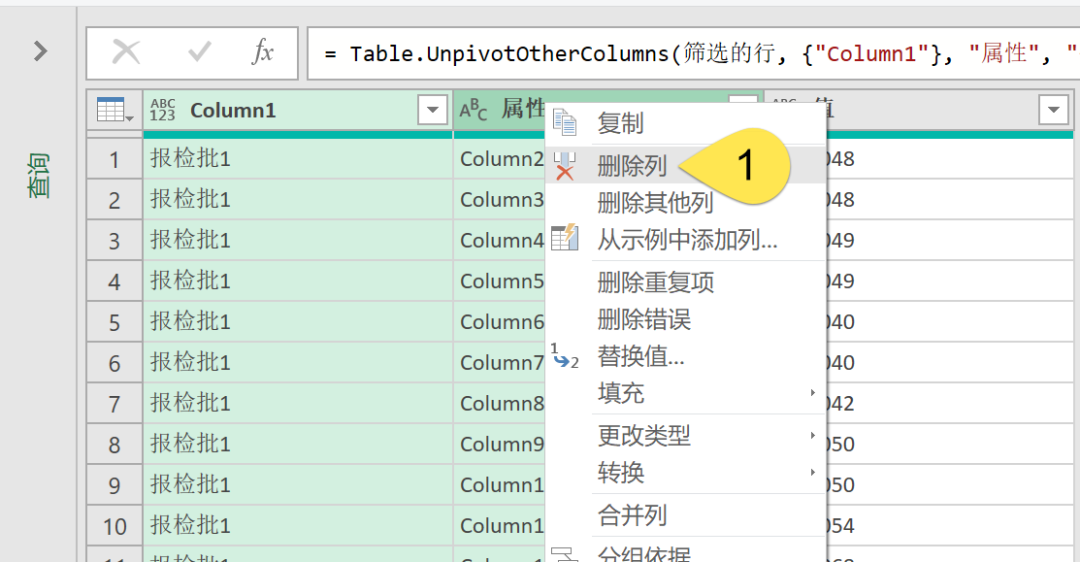Click the add-column-from-examples icon
1080x562 pixels.
click(565, 238)
